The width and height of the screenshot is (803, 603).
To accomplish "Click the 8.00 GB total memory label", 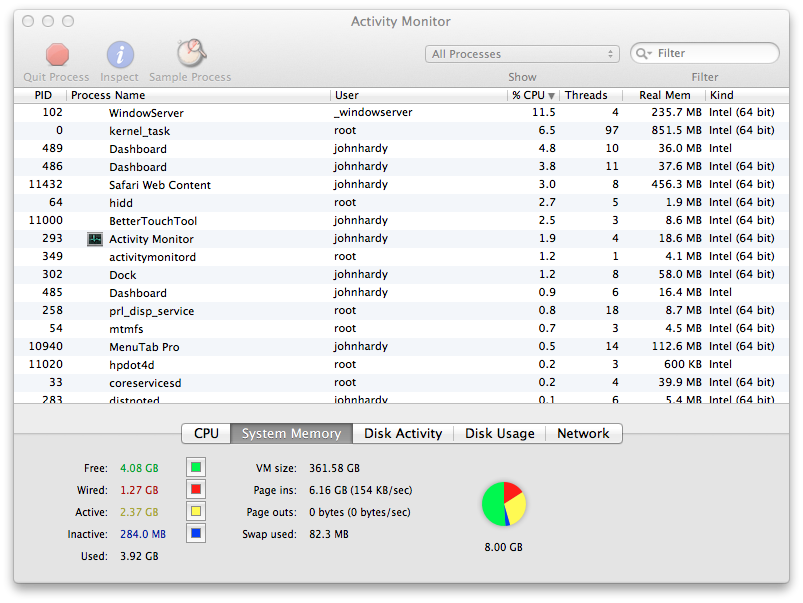I will (504, 547).
